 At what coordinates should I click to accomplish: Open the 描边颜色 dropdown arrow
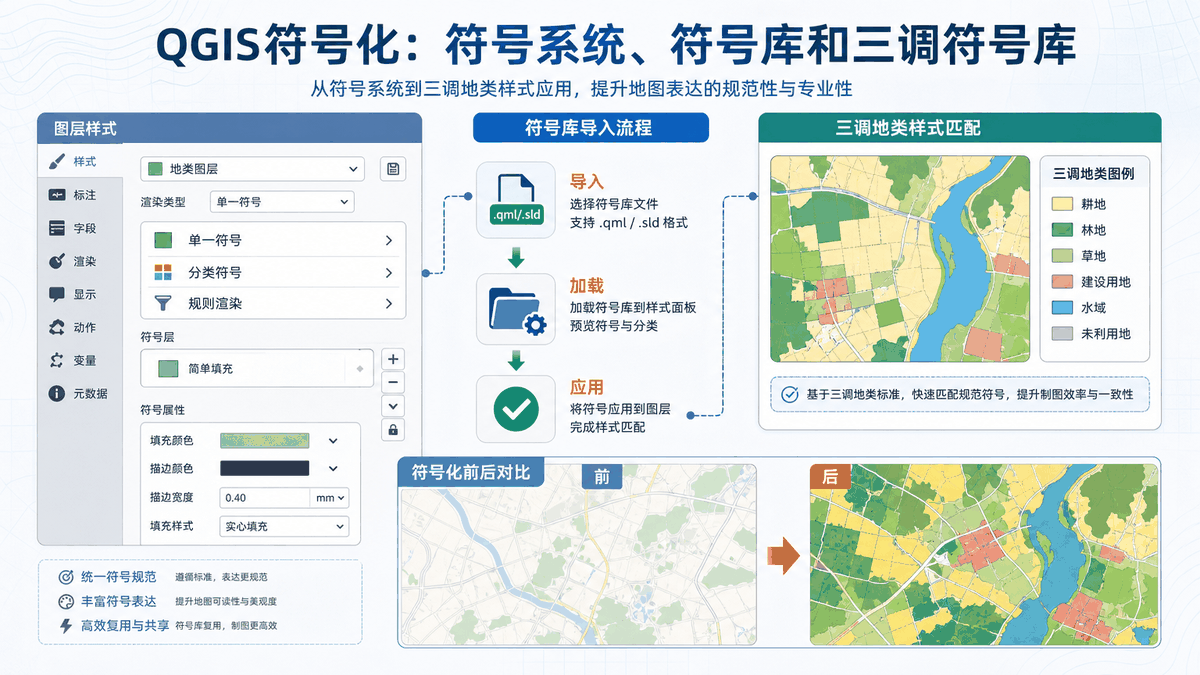point(333,468)
